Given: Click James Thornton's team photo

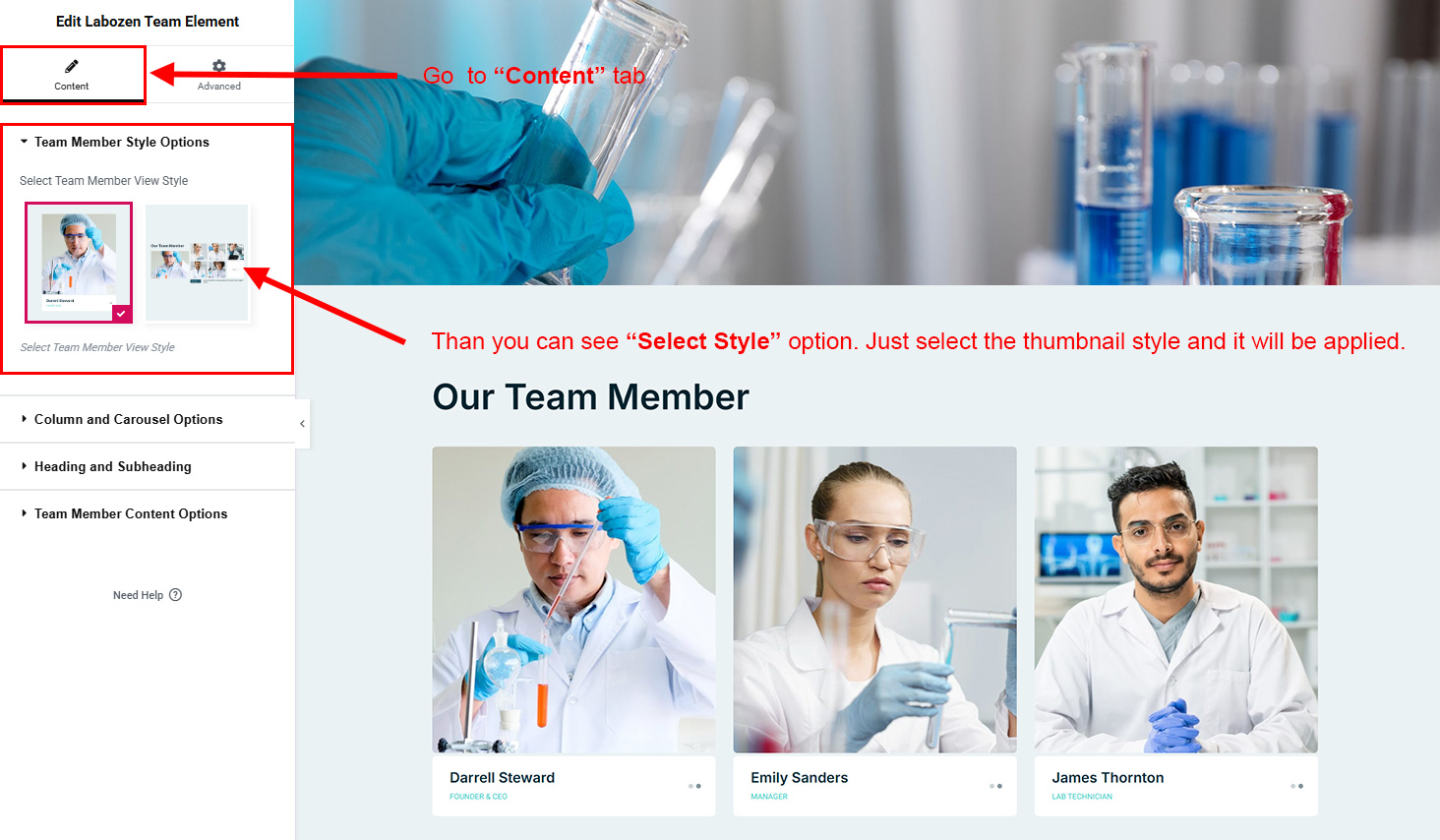Looking at the screenshot, I should click(x=1175, y=600).
